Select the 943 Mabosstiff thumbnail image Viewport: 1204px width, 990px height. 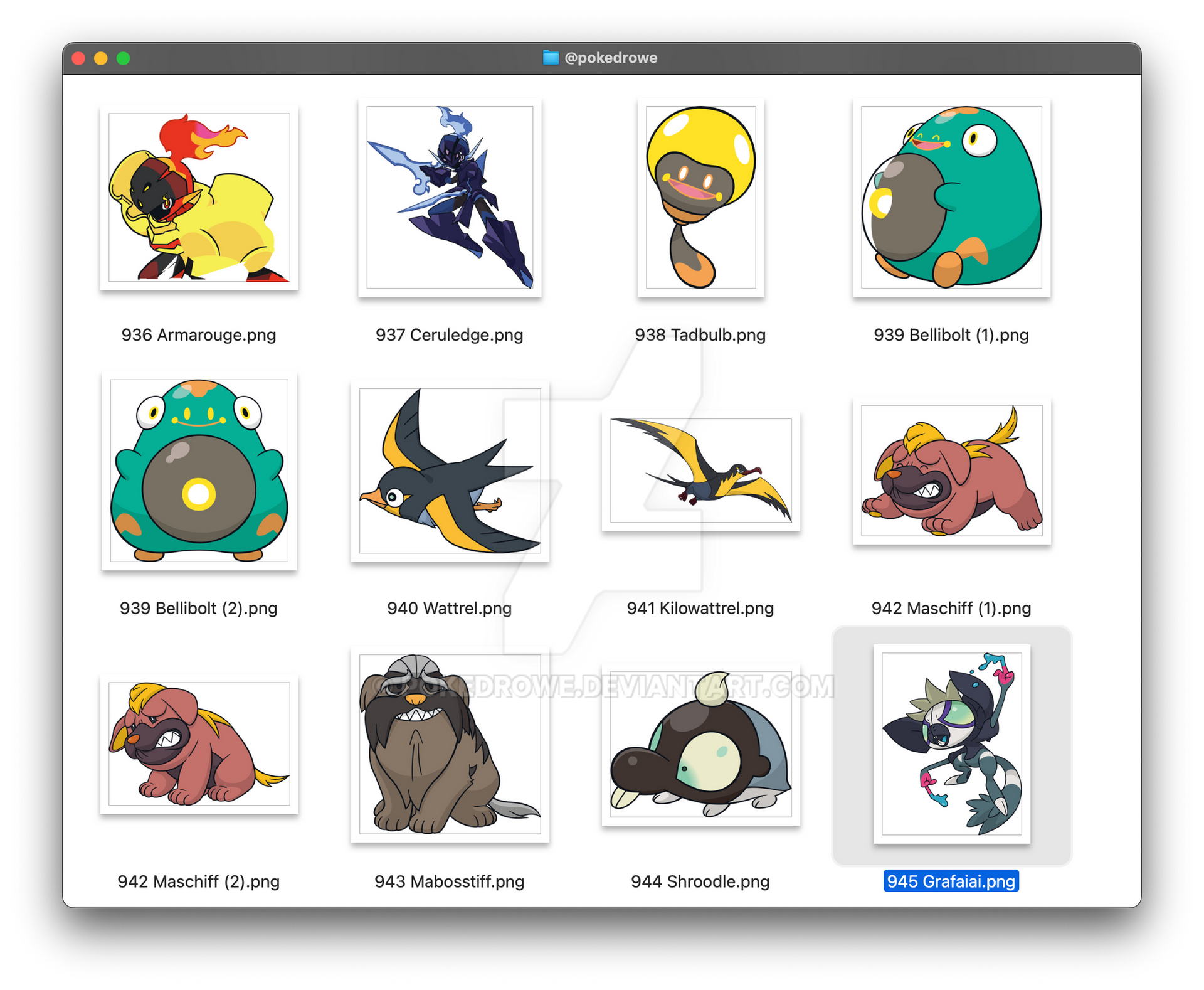pyautogui.click(x=450, y=744)
